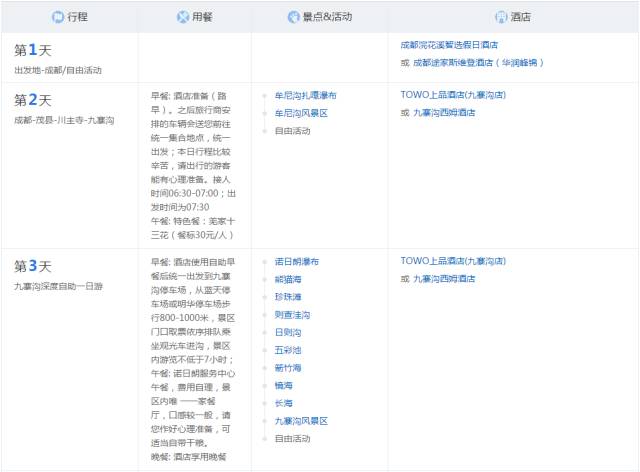Open 牟尼沟扎嘎瀑布 attraction link
The width and height of the screenshot is (640, 472).
click(x=305, y=96)
